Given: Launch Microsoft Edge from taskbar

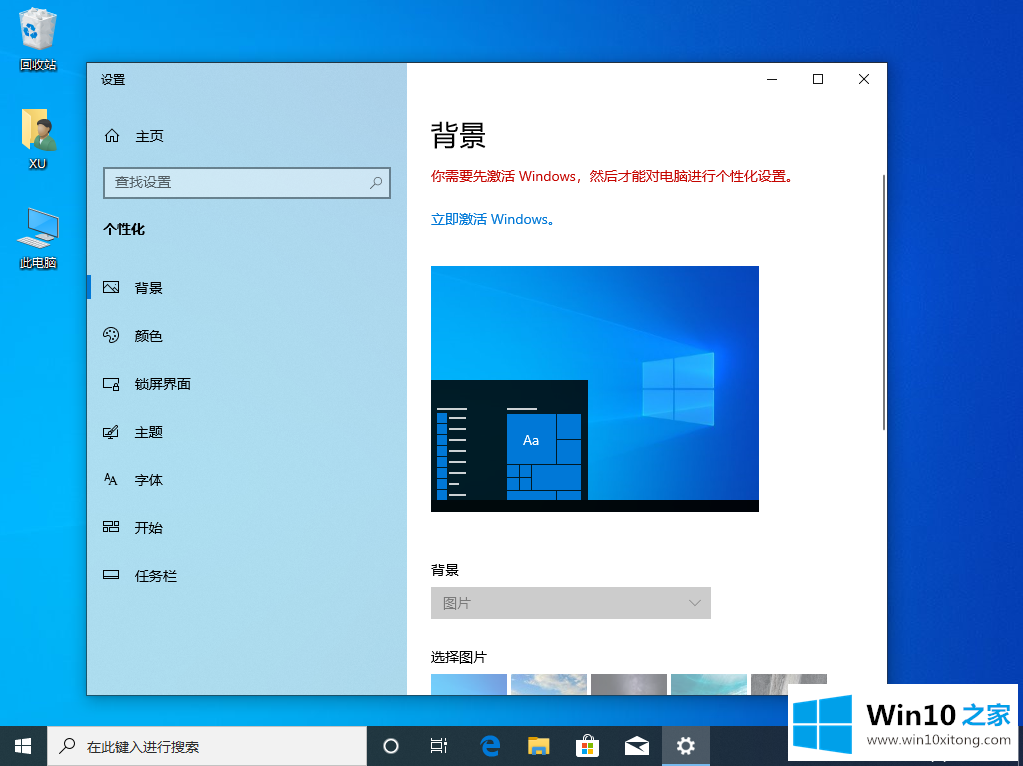Looking at the screenshot, I should [490, 746].
